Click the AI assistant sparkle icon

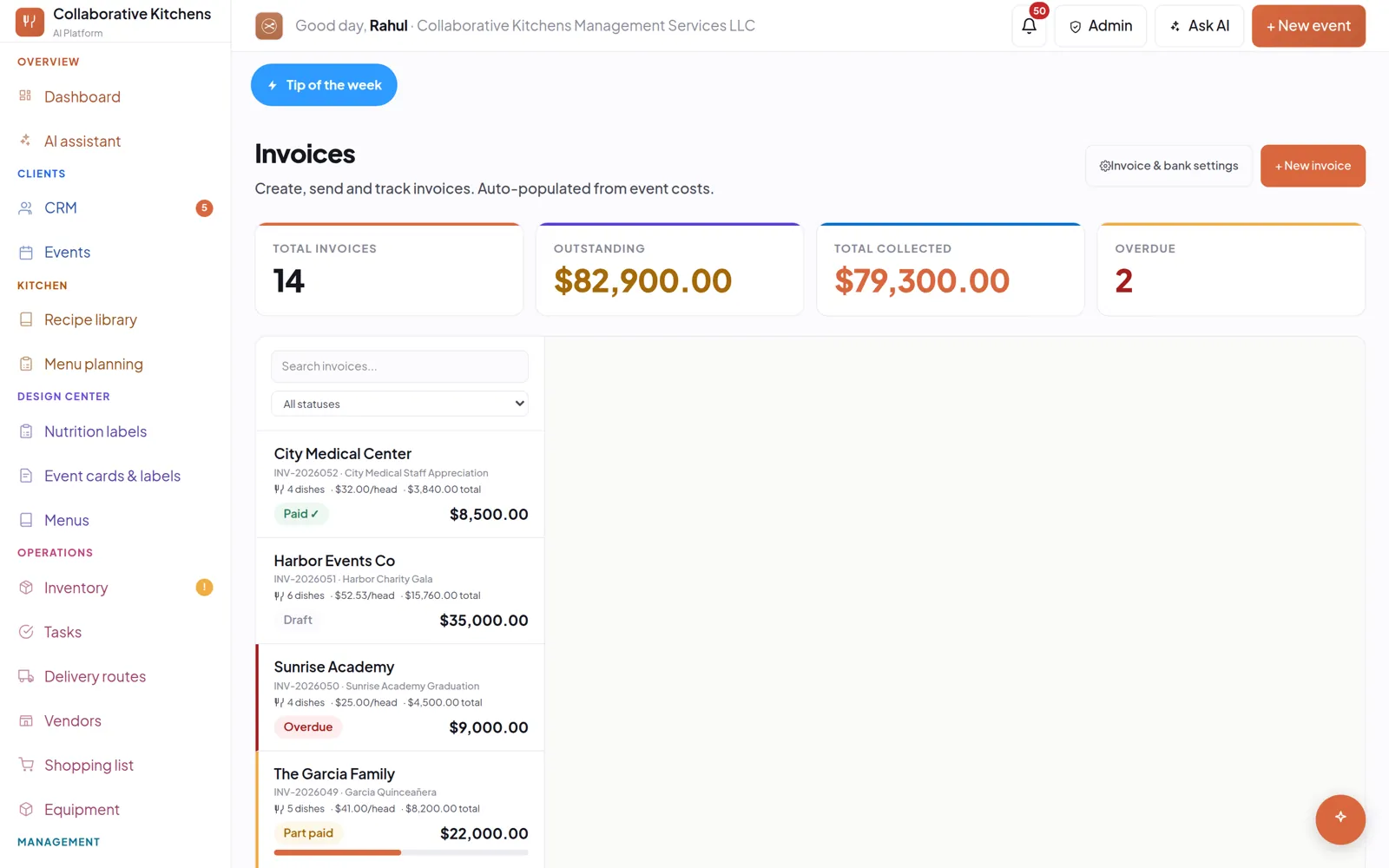pos(25,140)
